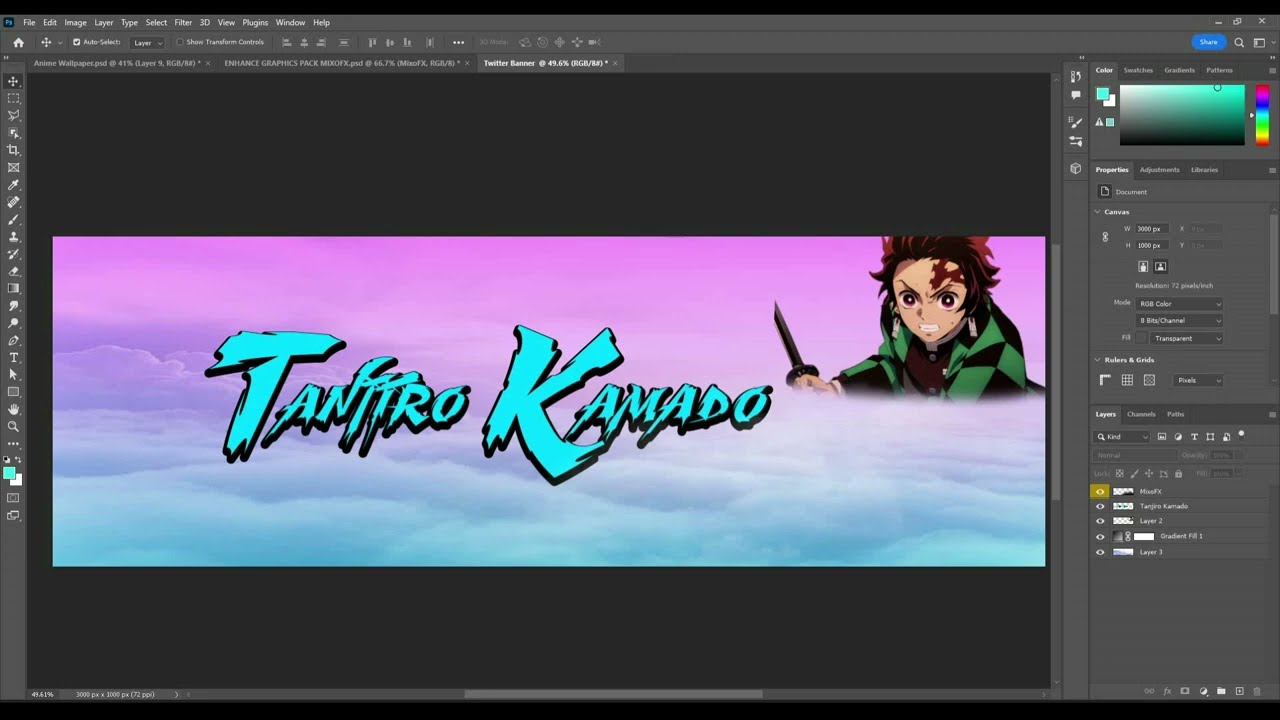
Task: Open the 3D panel cube icon
Action: click(1075, 169)
